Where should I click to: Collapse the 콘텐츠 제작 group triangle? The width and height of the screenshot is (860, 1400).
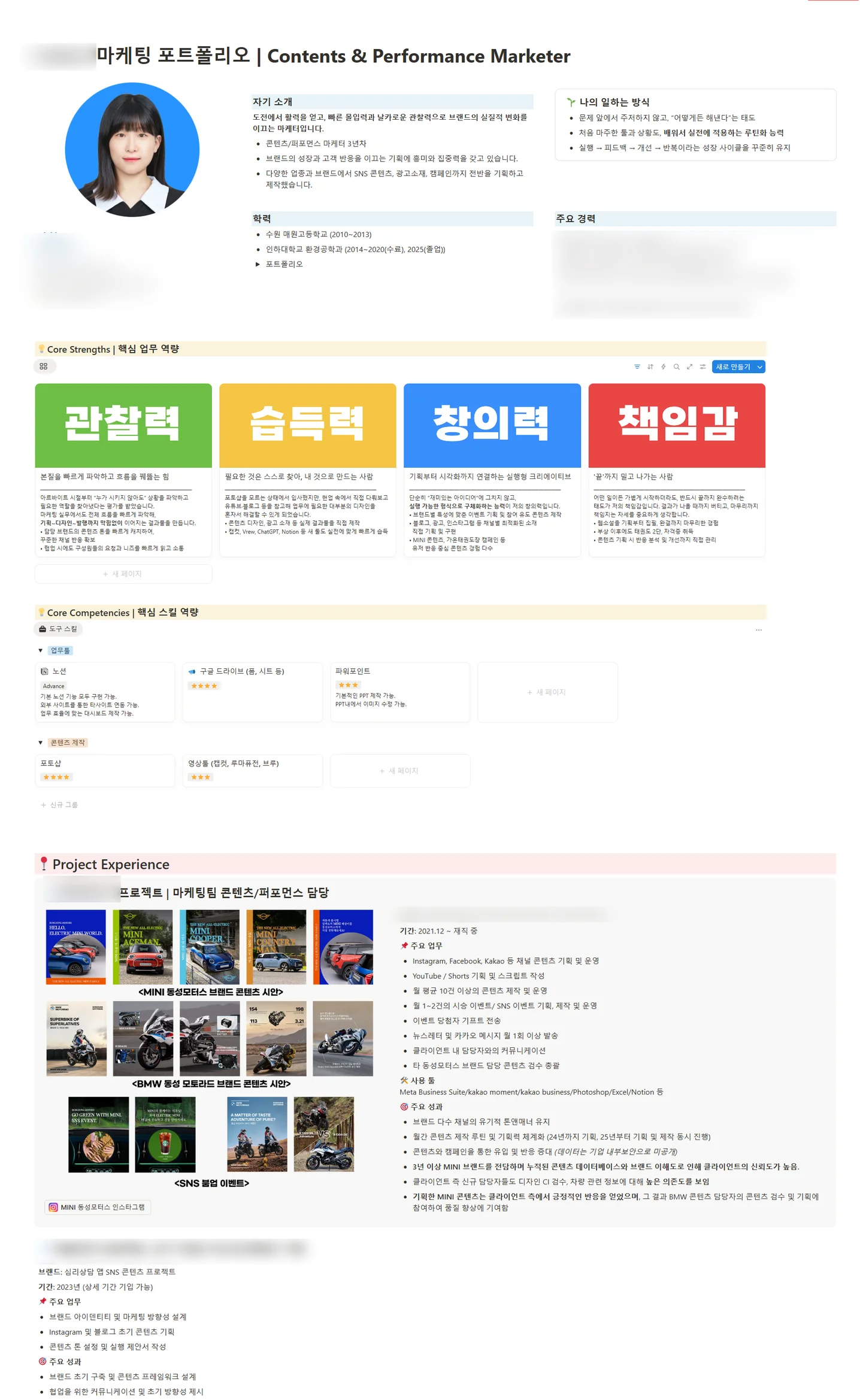click(40, 743)
